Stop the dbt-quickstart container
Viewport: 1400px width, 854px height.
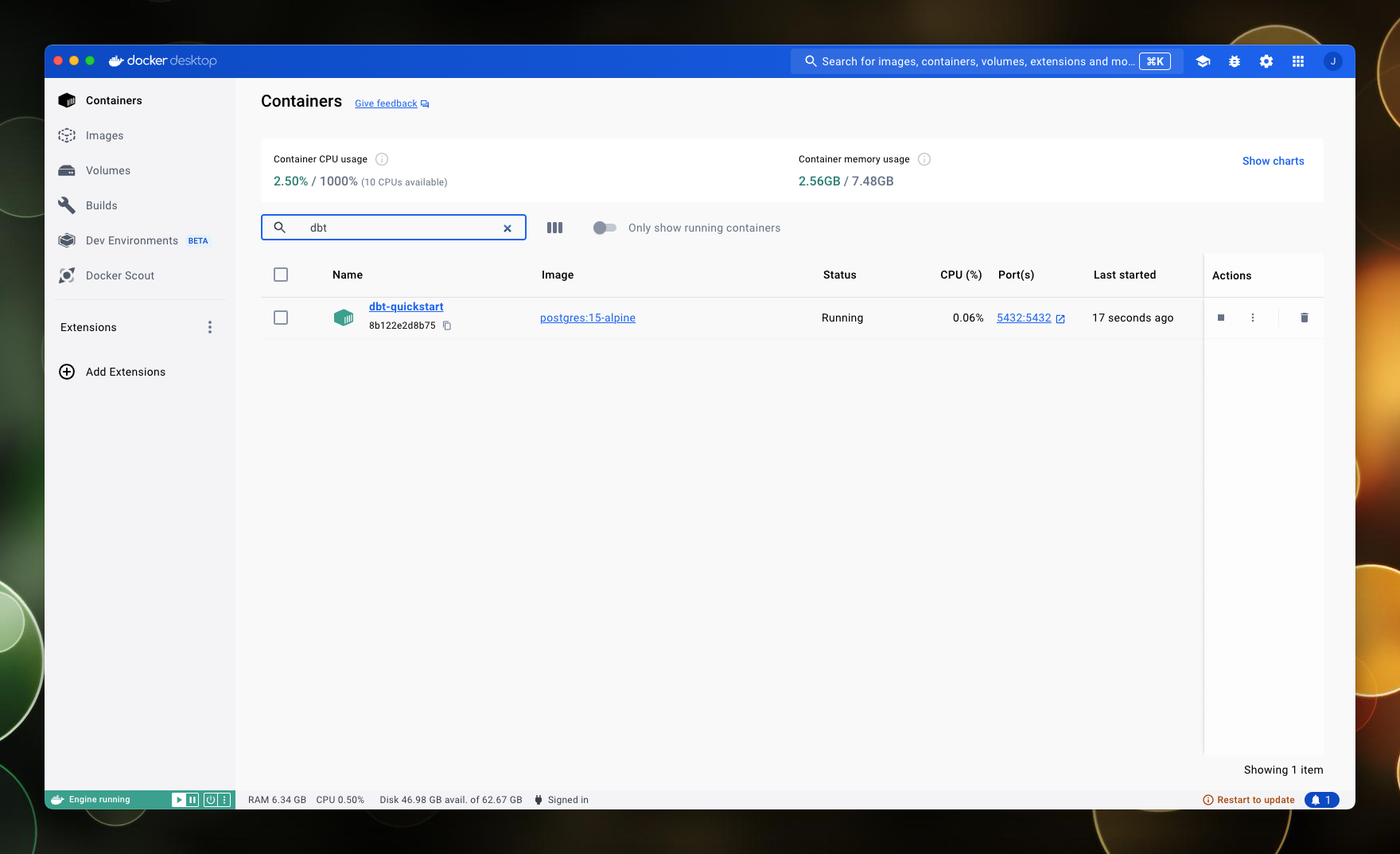coord(1220,318)
